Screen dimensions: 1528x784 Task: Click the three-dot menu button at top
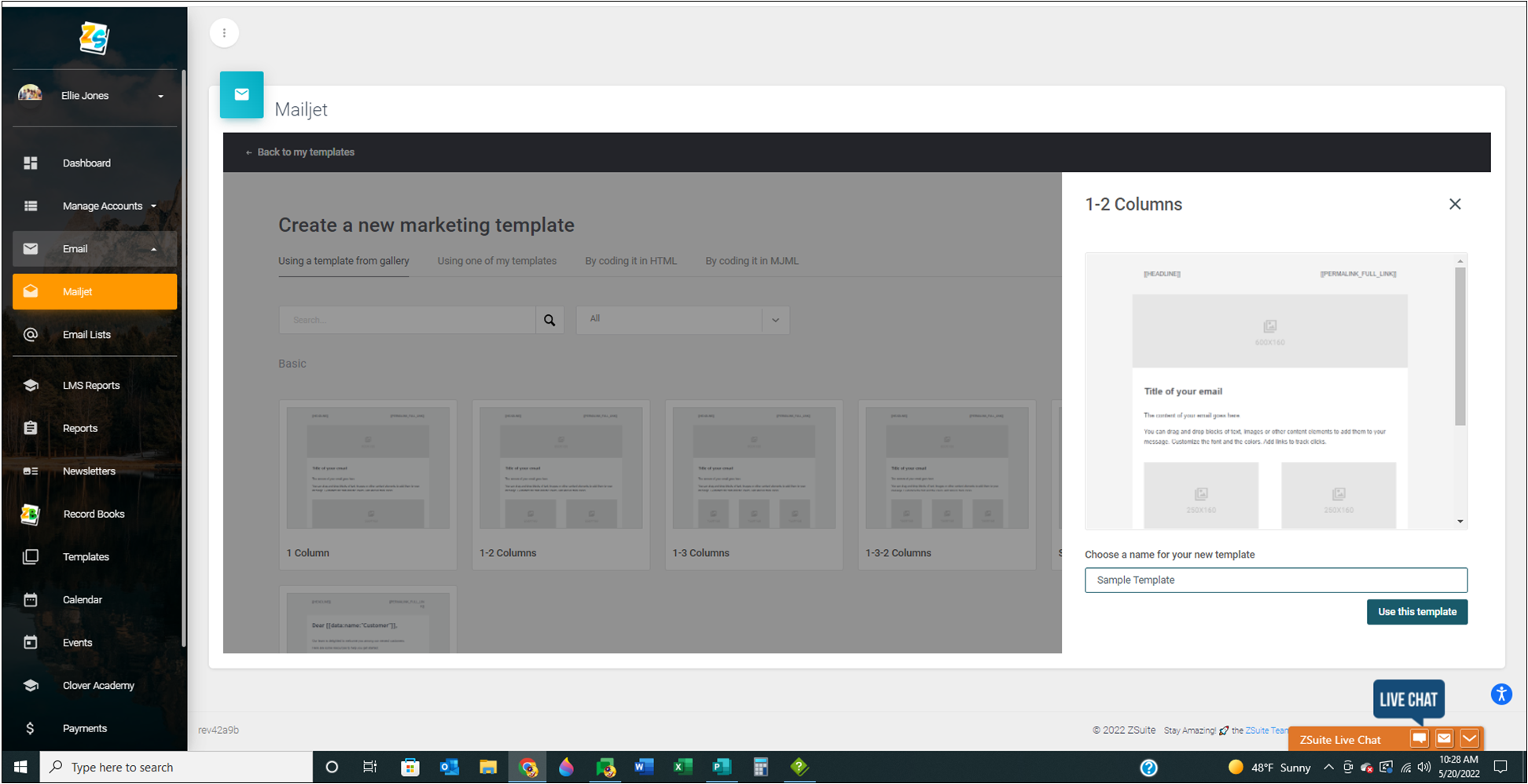coord(224,33)
